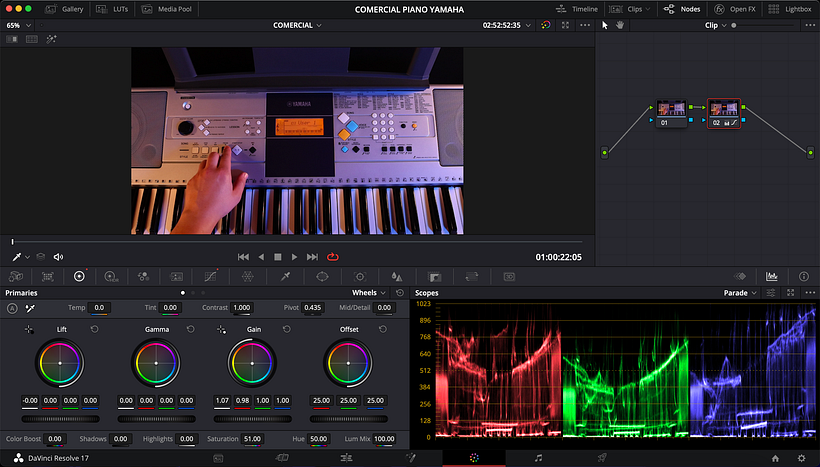Play the clip forward
820x467 pixels.
(x=294, y=257)
